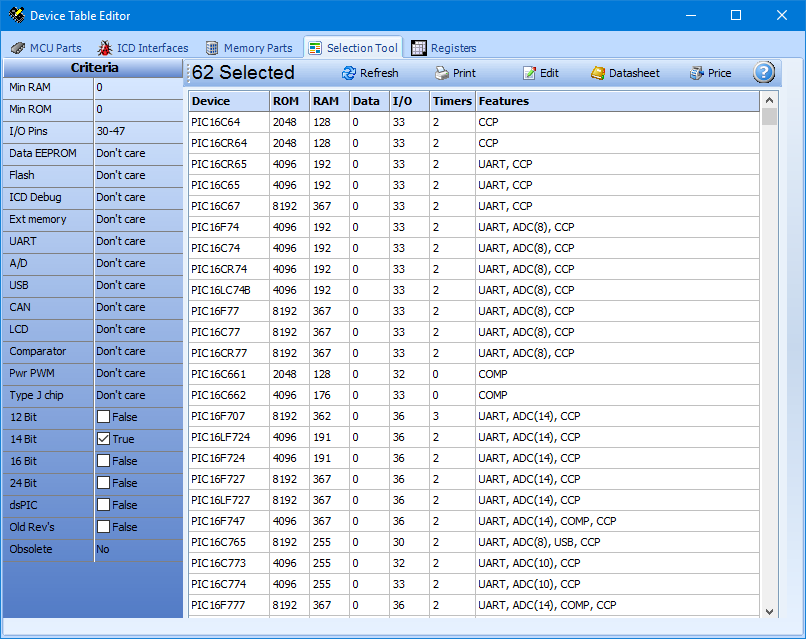Sort by the Timers column header
This screenshot has width=806, height=639.
point(452,101)
